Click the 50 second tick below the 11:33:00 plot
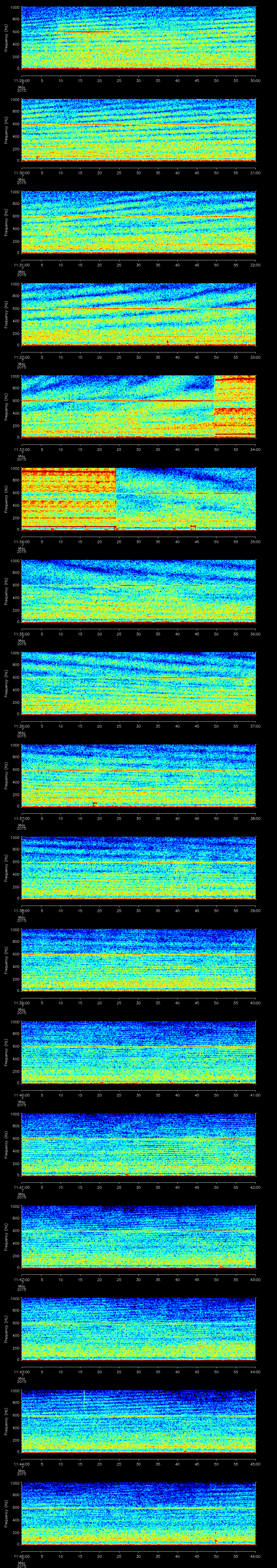 coord(216,449)
